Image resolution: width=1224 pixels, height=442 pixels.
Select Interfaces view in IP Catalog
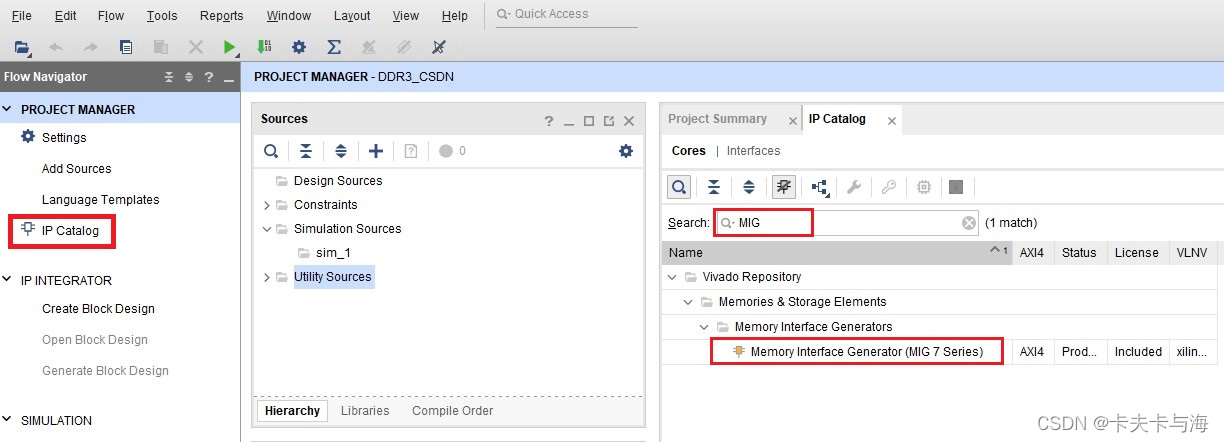point(753,151)
